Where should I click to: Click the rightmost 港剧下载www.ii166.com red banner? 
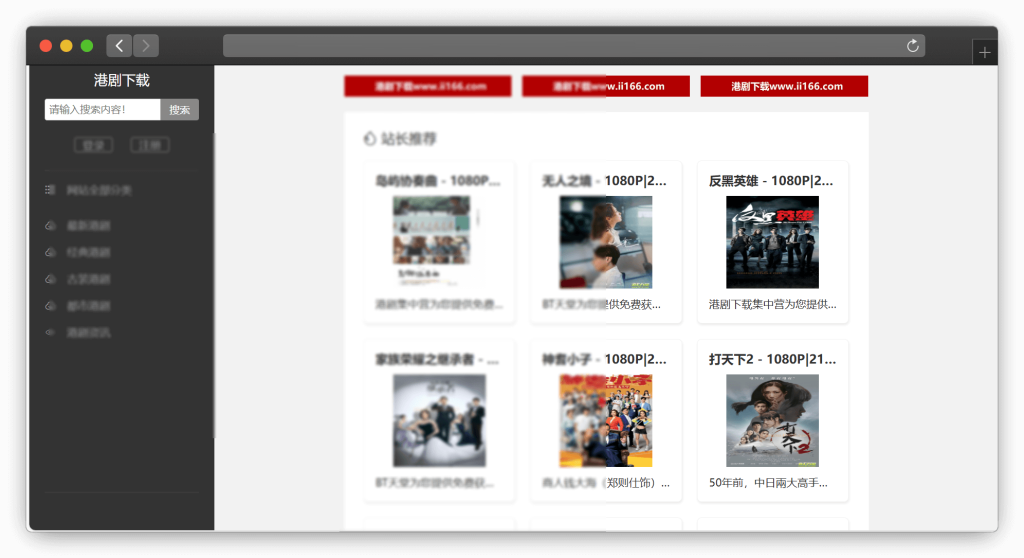pyautogui.click(x=784, y=87)
